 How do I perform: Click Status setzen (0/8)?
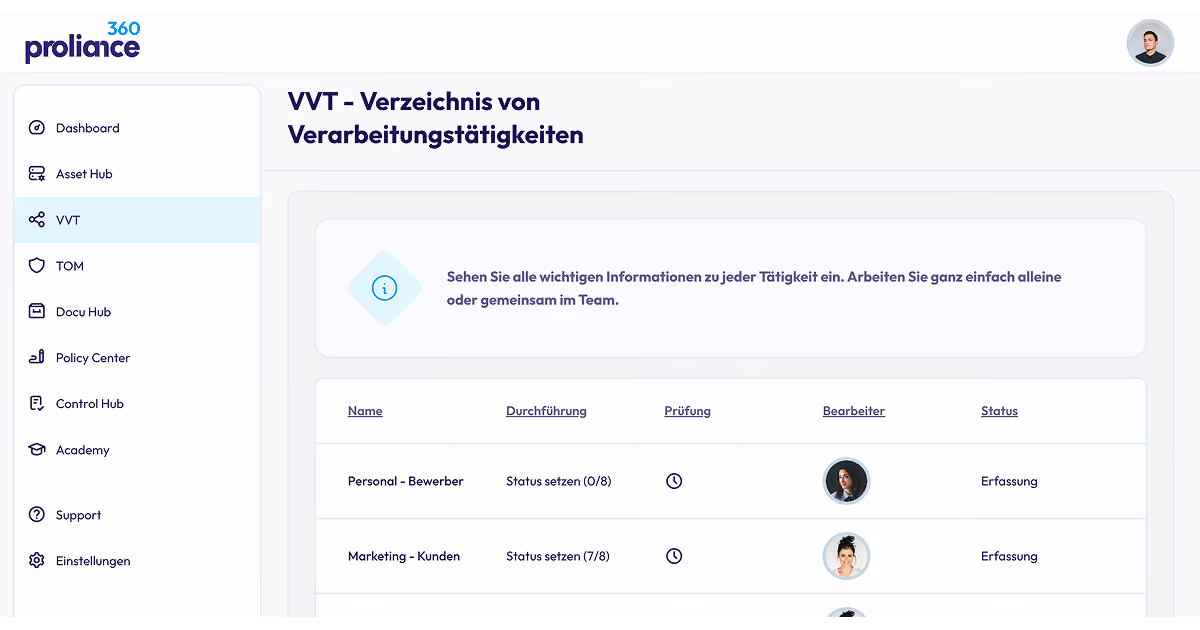[559, 481]
